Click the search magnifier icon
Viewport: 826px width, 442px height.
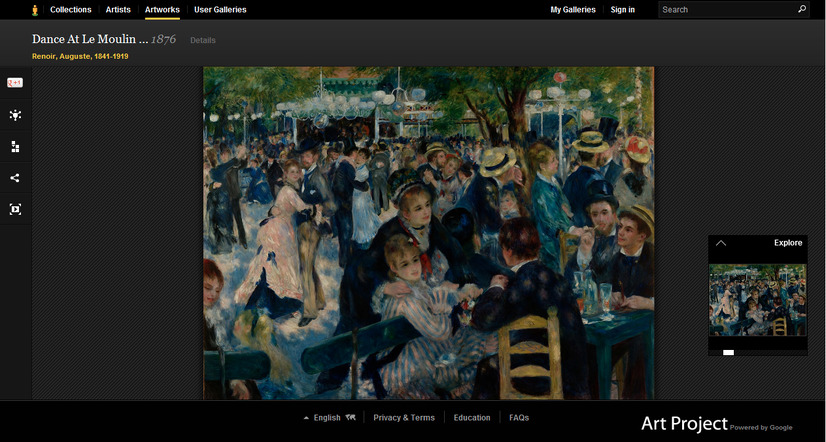point(802,9)
